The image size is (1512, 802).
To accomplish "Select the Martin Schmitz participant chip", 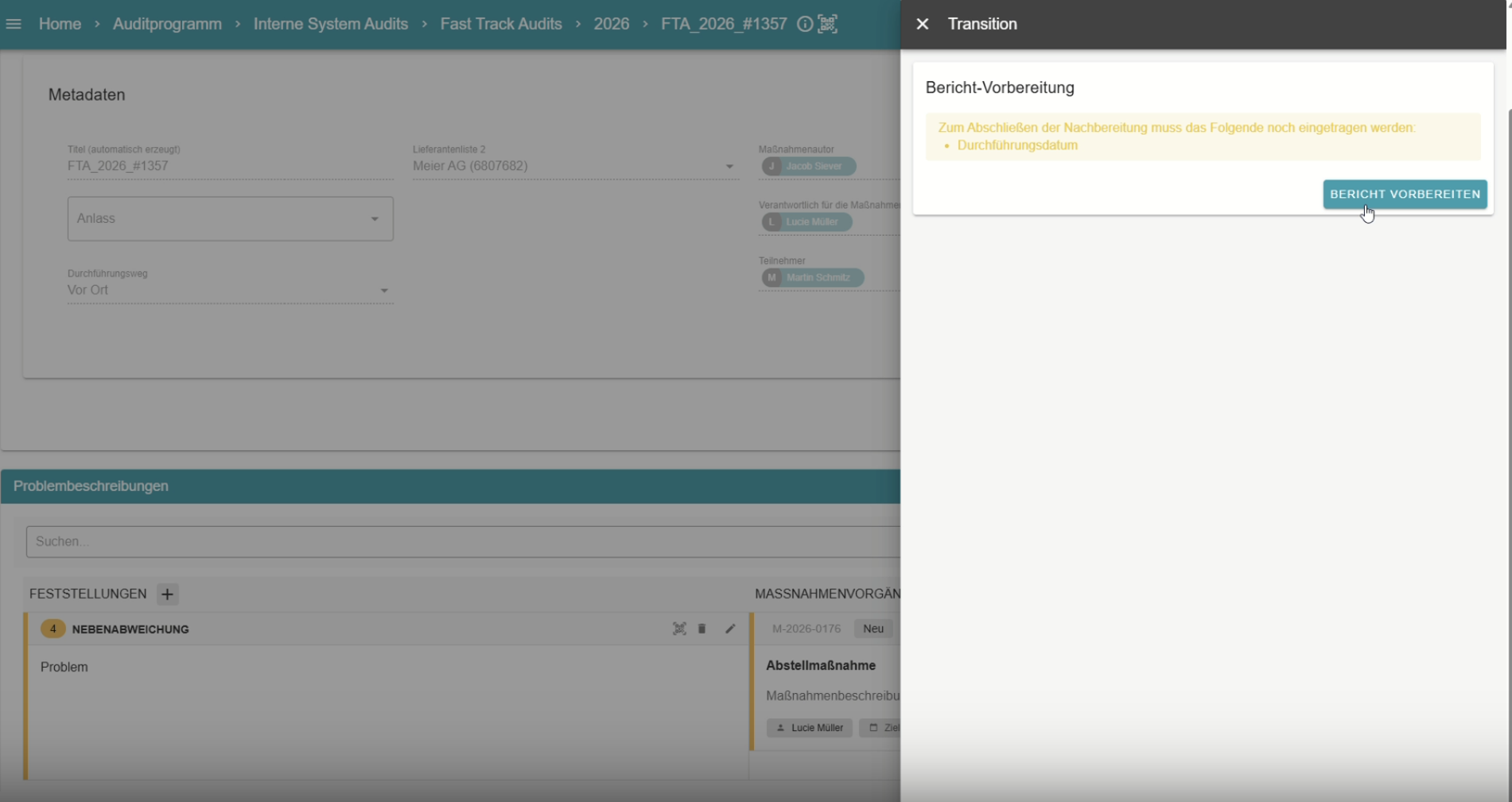I will [x=813, y=278].
